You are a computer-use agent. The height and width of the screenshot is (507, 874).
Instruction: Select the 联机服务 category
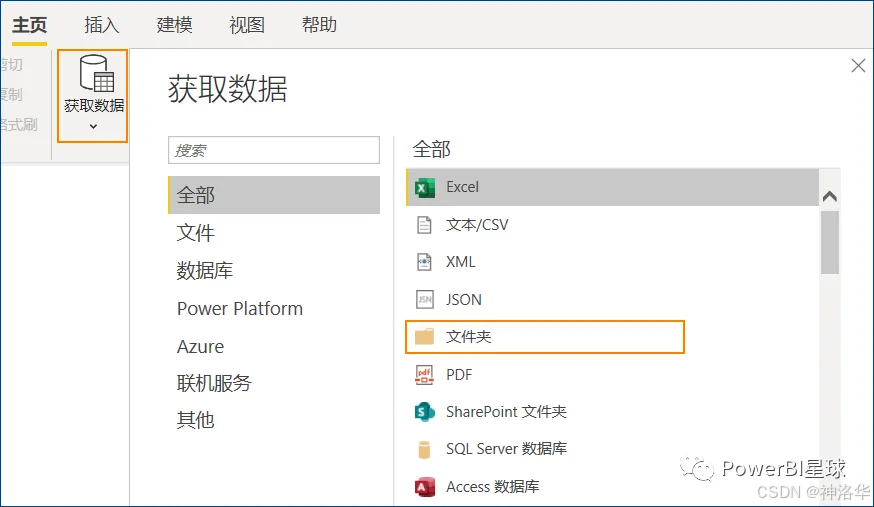pos(214,383)
